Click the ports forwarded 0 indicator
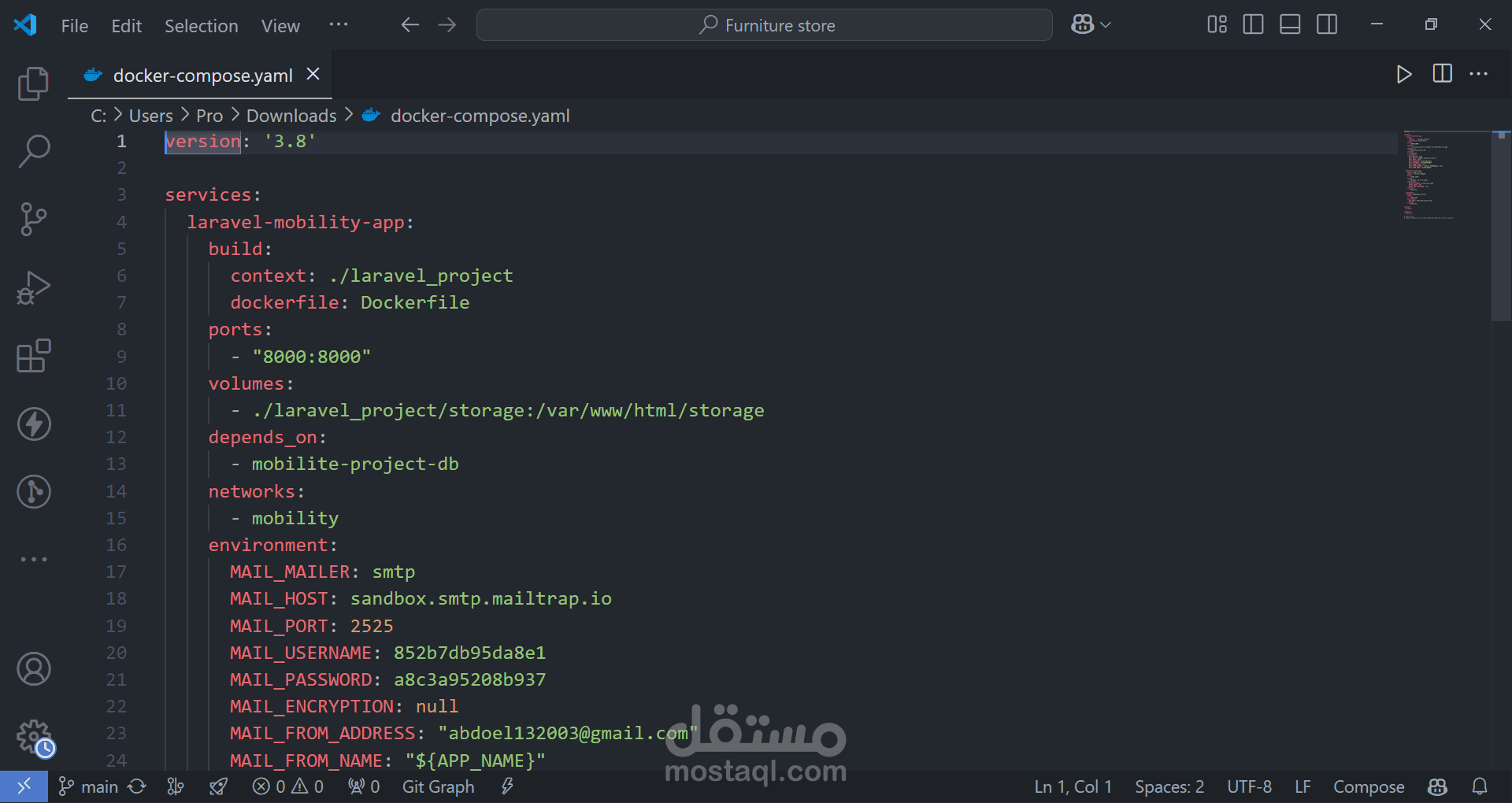This screenshot has height=803, width=1512. tap(364, 786)
